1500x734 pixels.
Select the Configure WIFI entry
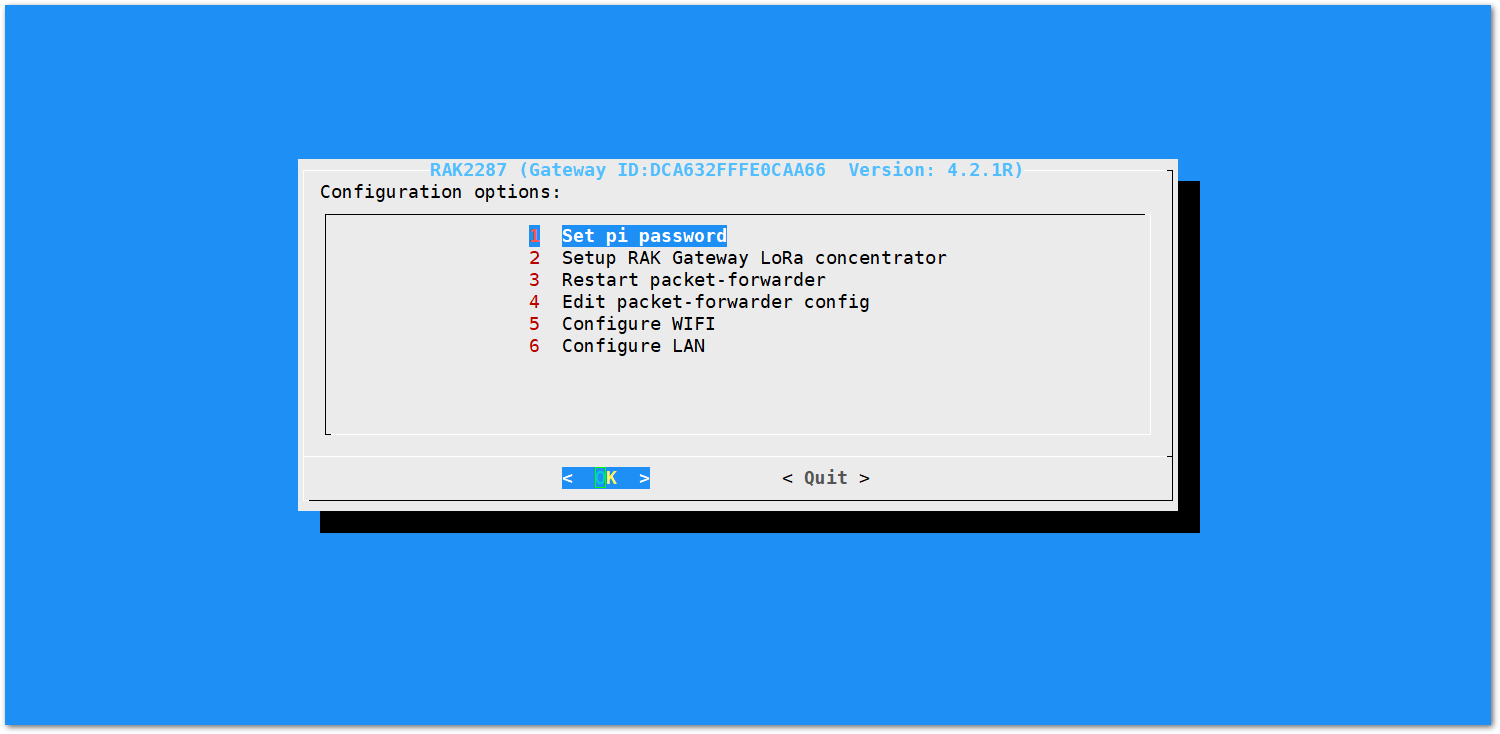639,324
